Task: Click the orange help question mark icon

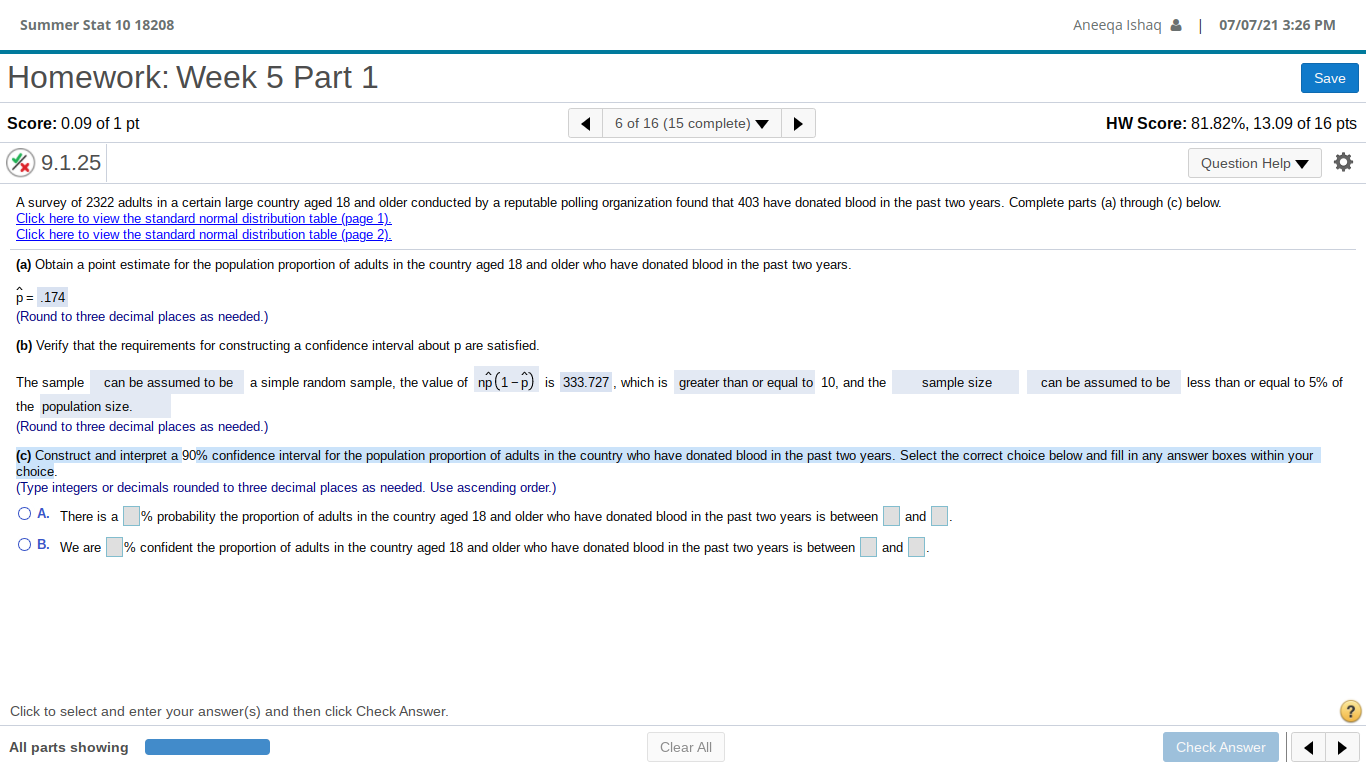Action: click(x=1349, y=711)
